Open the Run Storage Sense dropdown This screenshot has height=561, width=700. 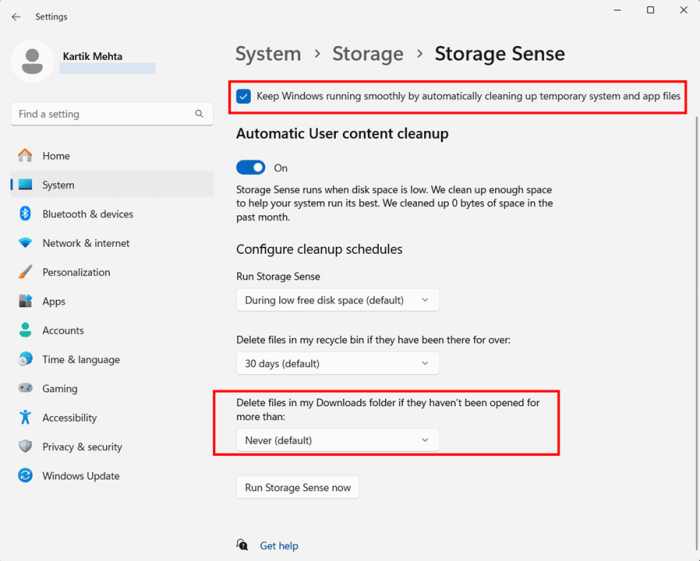tap(338, 300)
